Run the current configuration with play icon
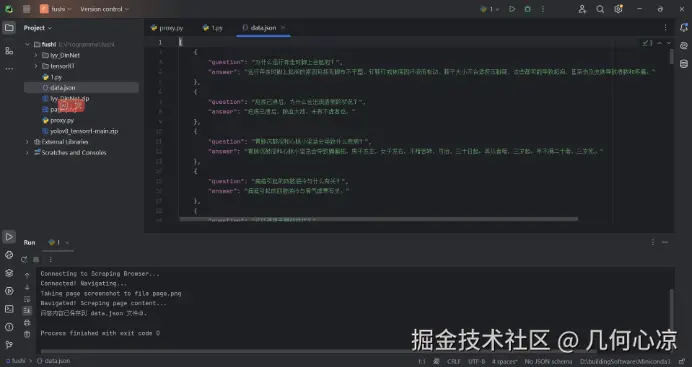 [512, 9]
